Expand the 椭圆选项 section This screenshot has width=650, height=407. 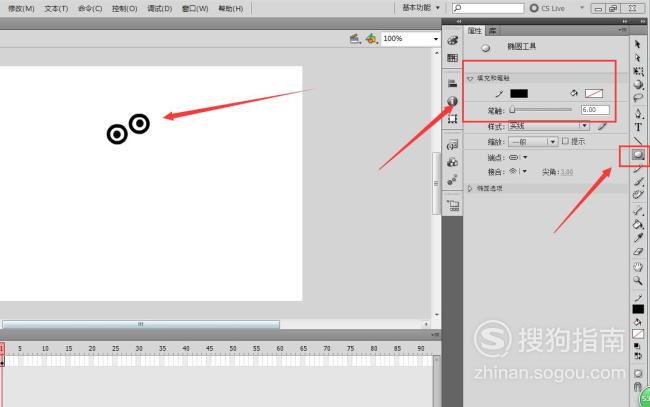[x=470, y=188]
